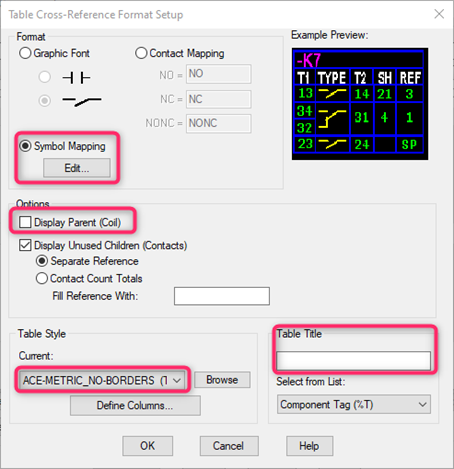Open the Component Tag (%T) dropdown list
The image size is (454, 469).
click(354, 404)
